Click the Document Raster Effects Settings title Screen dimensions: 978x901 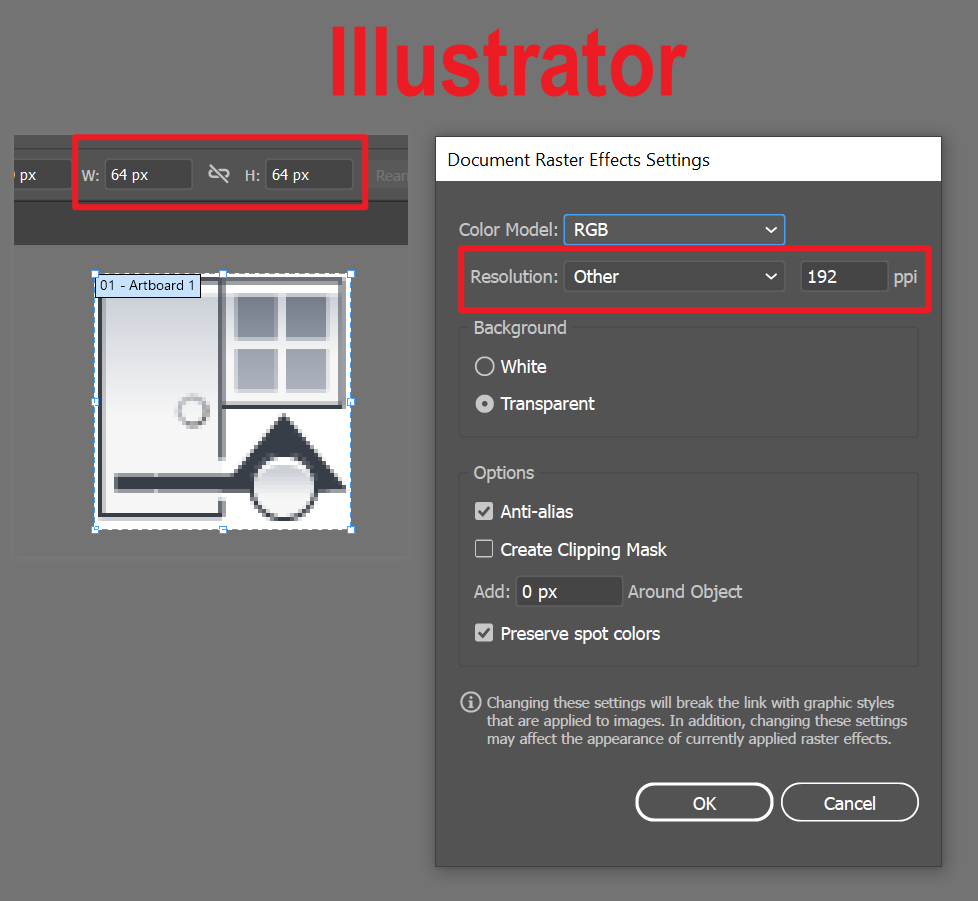(578, 160)
